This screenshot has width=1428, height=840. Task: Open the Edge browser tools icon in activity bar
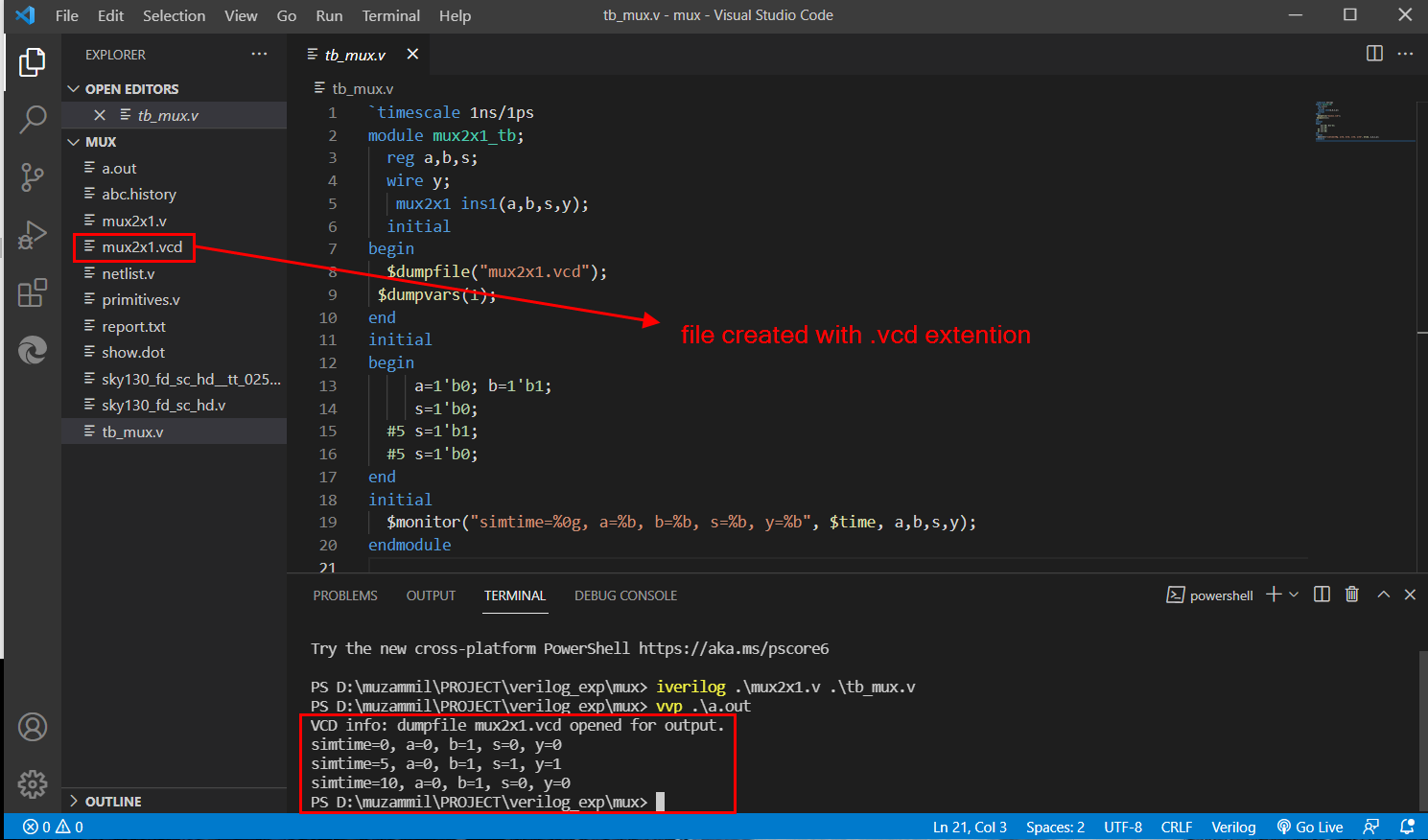pyautogui.click(x=33, y=350)
